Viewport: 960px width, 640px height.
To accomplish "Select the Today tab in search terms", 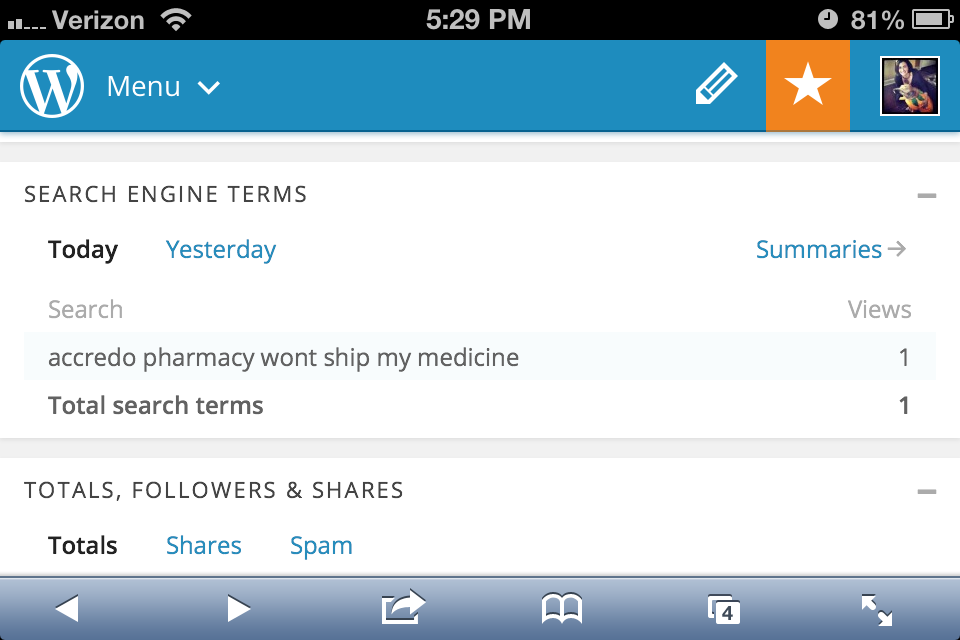I will pos(83,250).
